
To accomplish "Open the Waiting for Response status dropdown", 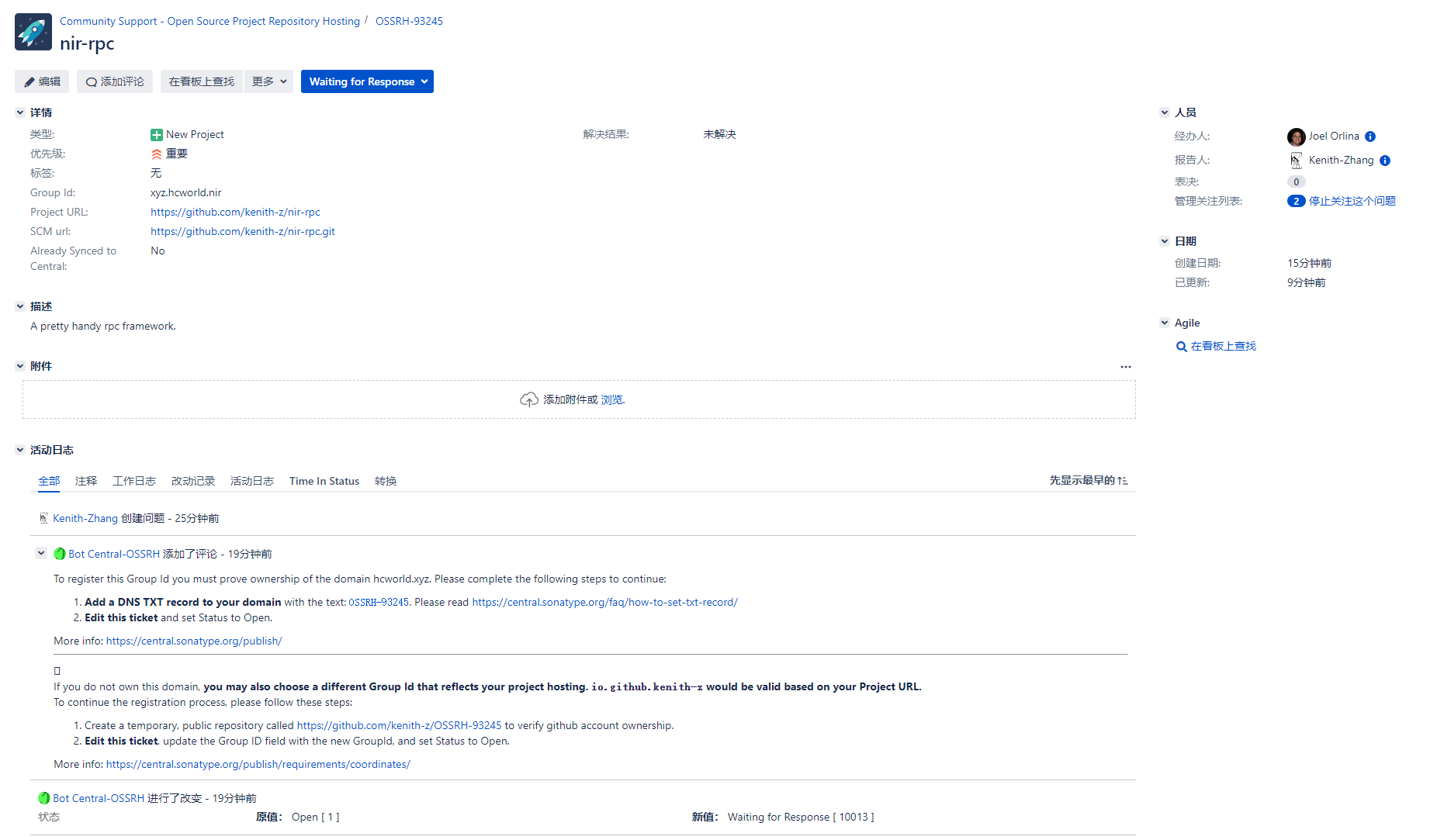I will coord(367,81).
